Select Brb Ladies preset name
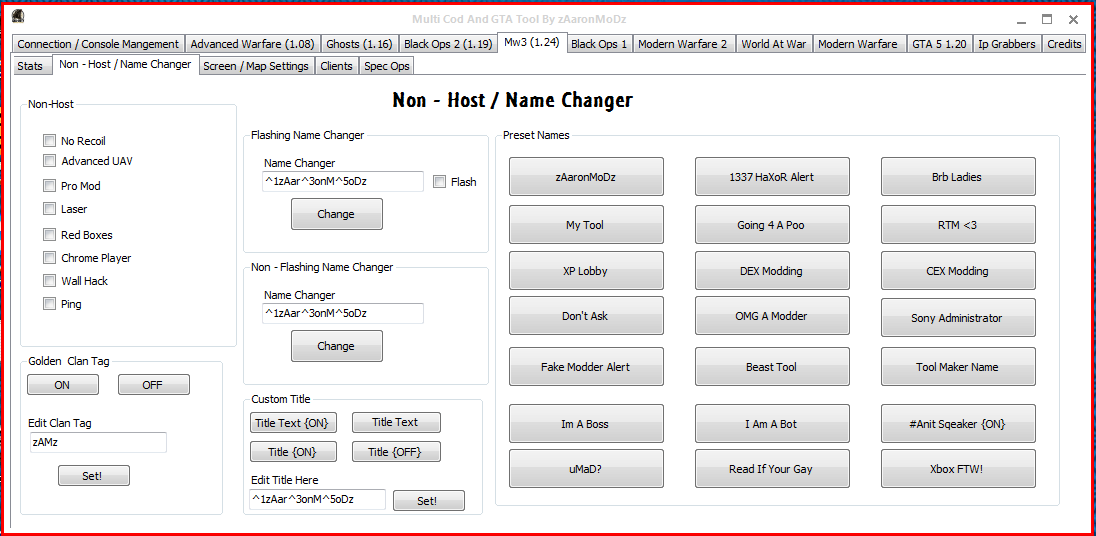The image size is (1096, 536). [958, 177]
